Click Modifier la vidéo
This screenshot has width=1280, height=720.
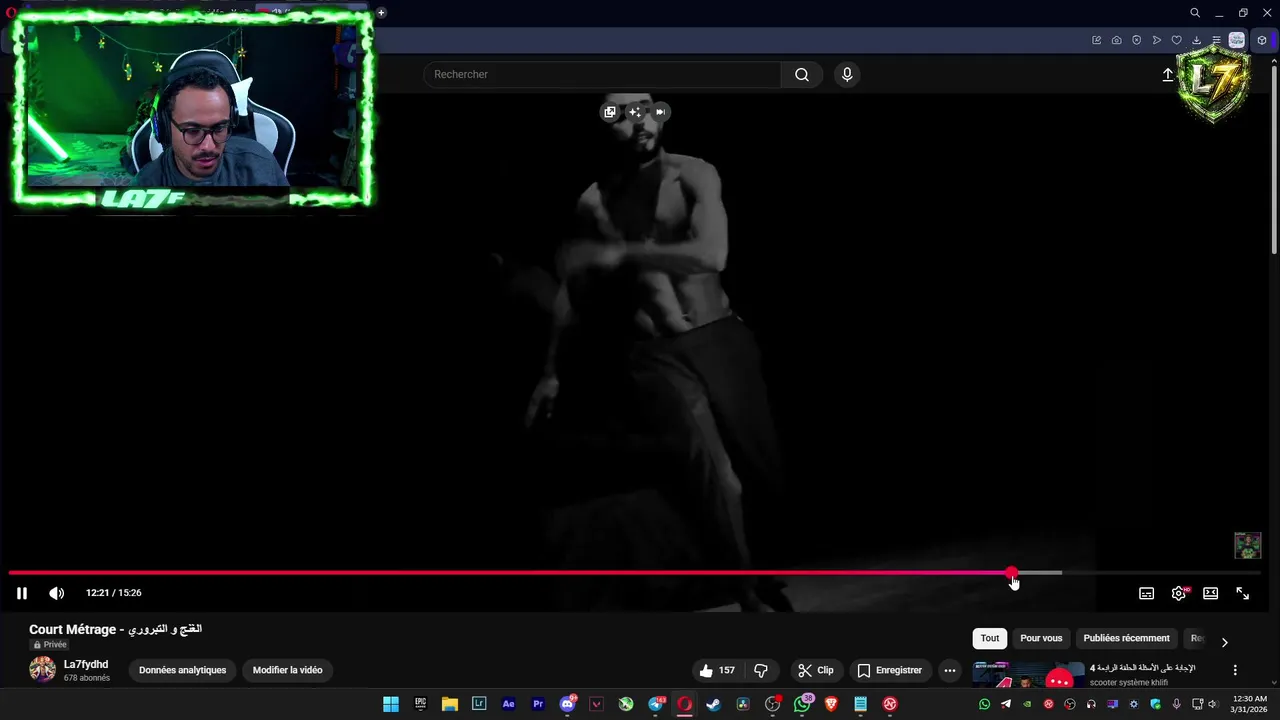coord(287,670)
